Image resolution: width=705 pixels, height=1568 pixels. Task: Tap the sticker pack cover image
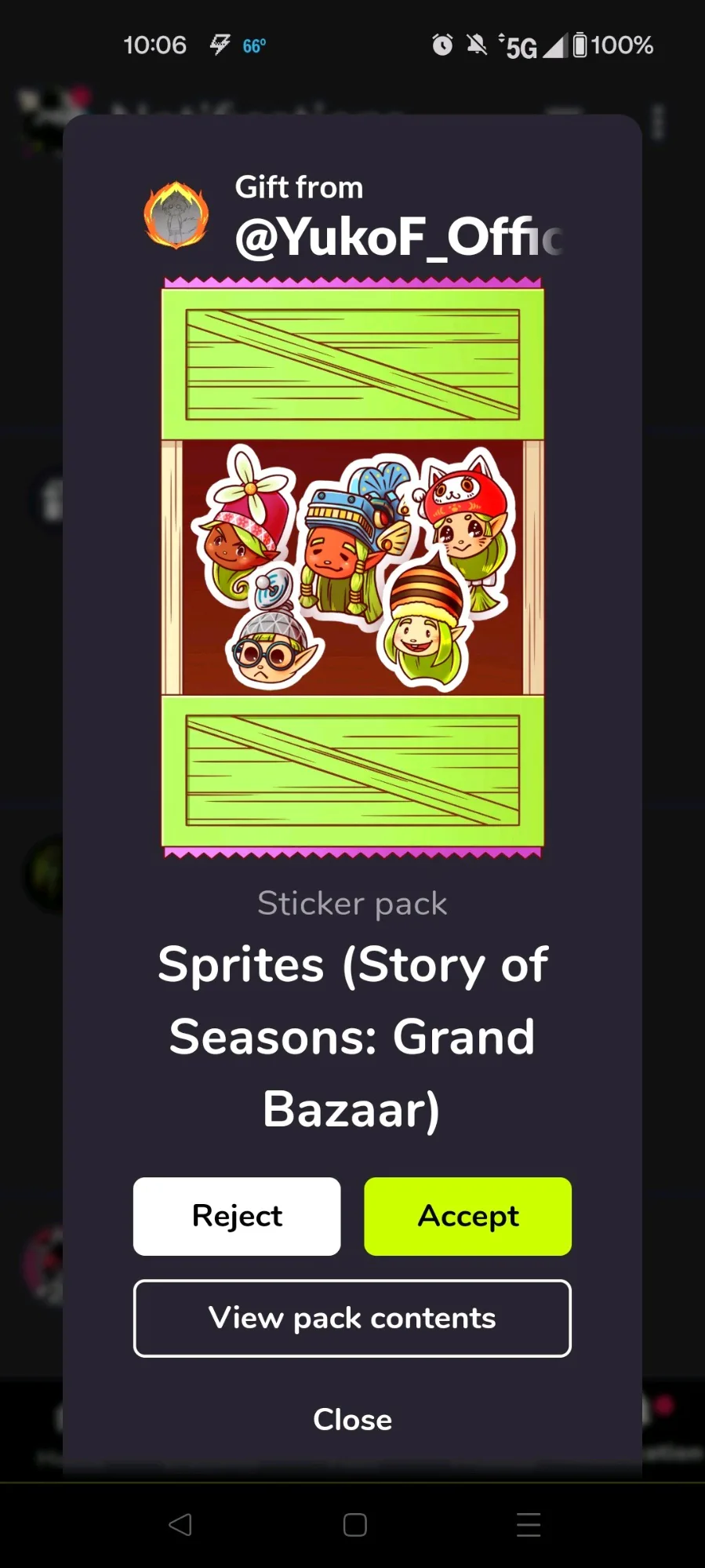(353, 567)
